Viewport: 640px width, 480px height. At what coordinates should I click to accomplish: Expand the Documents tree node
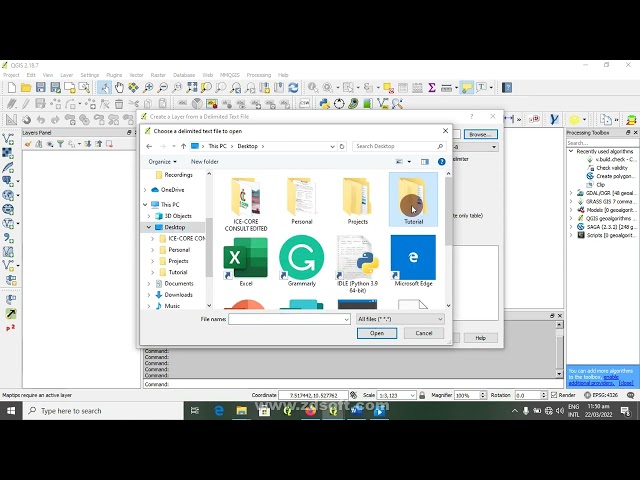pos(149,283)
